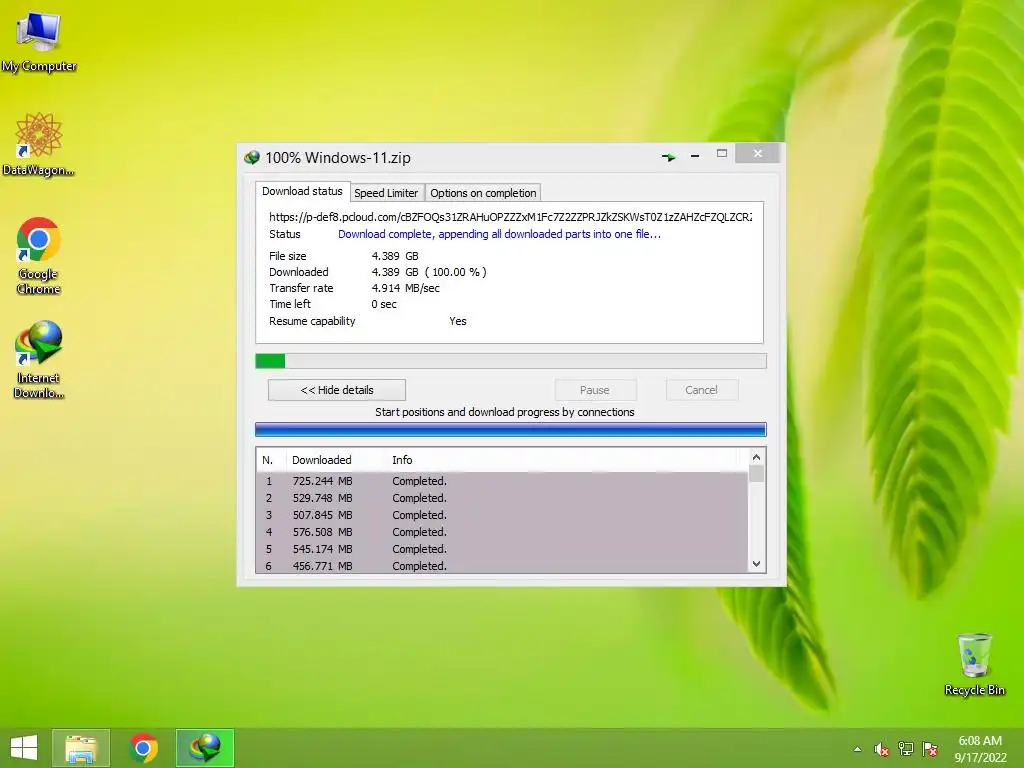The height and width of the screenshot is (768, 1024).
Task: Open the taskbar clock showing 6:08 AM
Action: pyautogui.click(x=980, y=749)
